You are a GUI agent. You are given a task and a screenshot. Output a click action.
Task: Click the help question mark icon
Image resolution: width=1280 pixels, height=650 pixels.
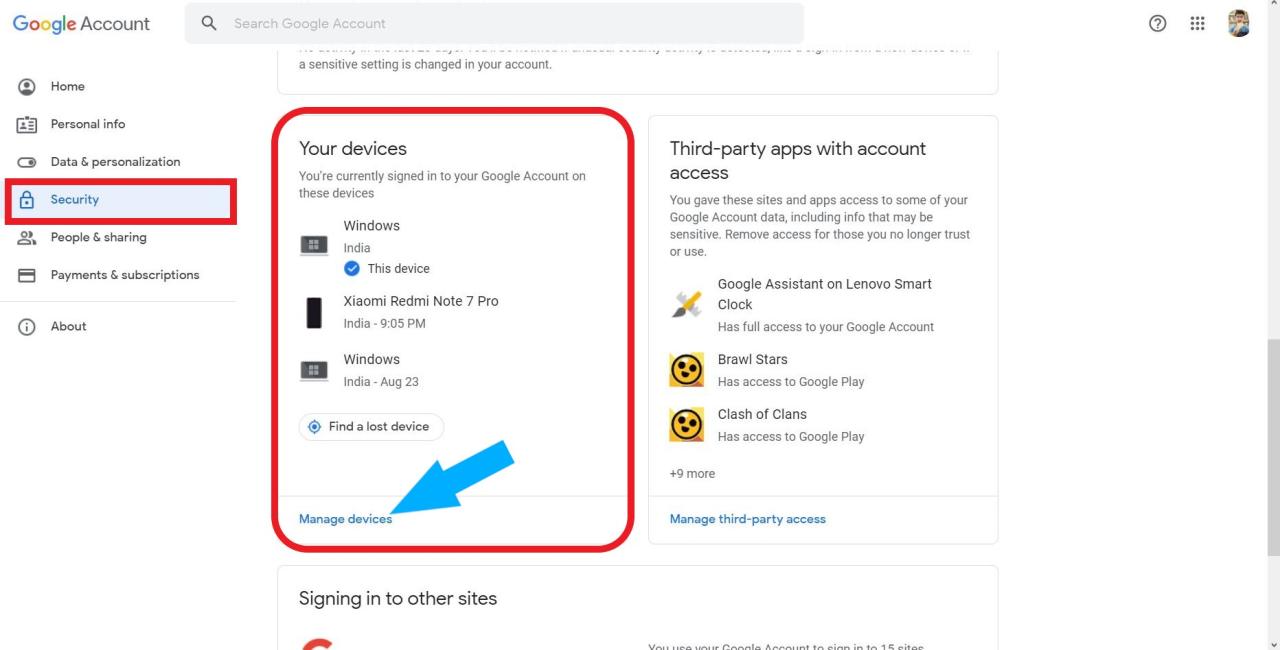pyautogui.click(x=1158, y=23)
